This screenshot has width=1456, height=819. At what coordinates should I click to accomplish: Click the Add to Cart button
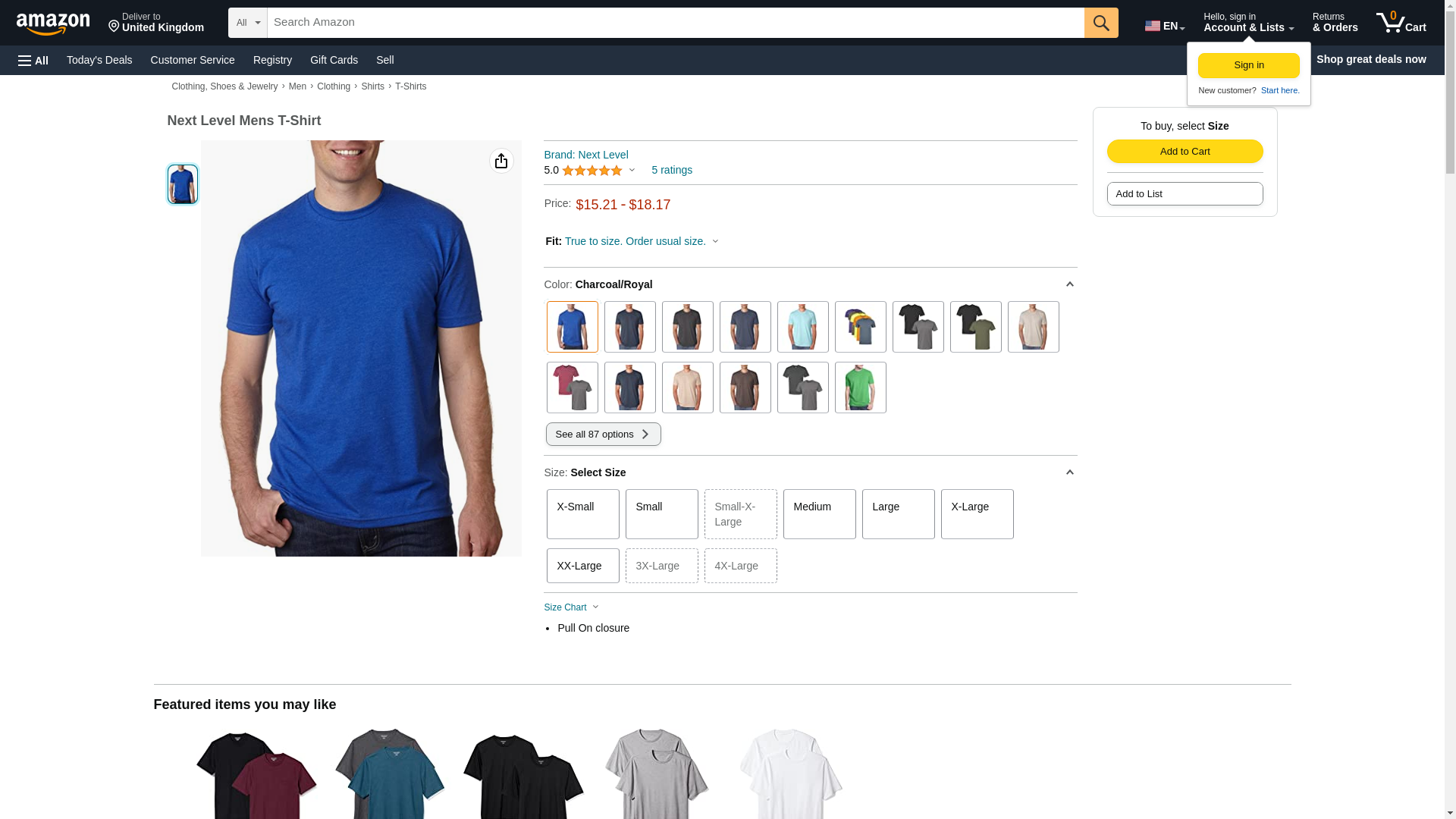pos(1185,151)
